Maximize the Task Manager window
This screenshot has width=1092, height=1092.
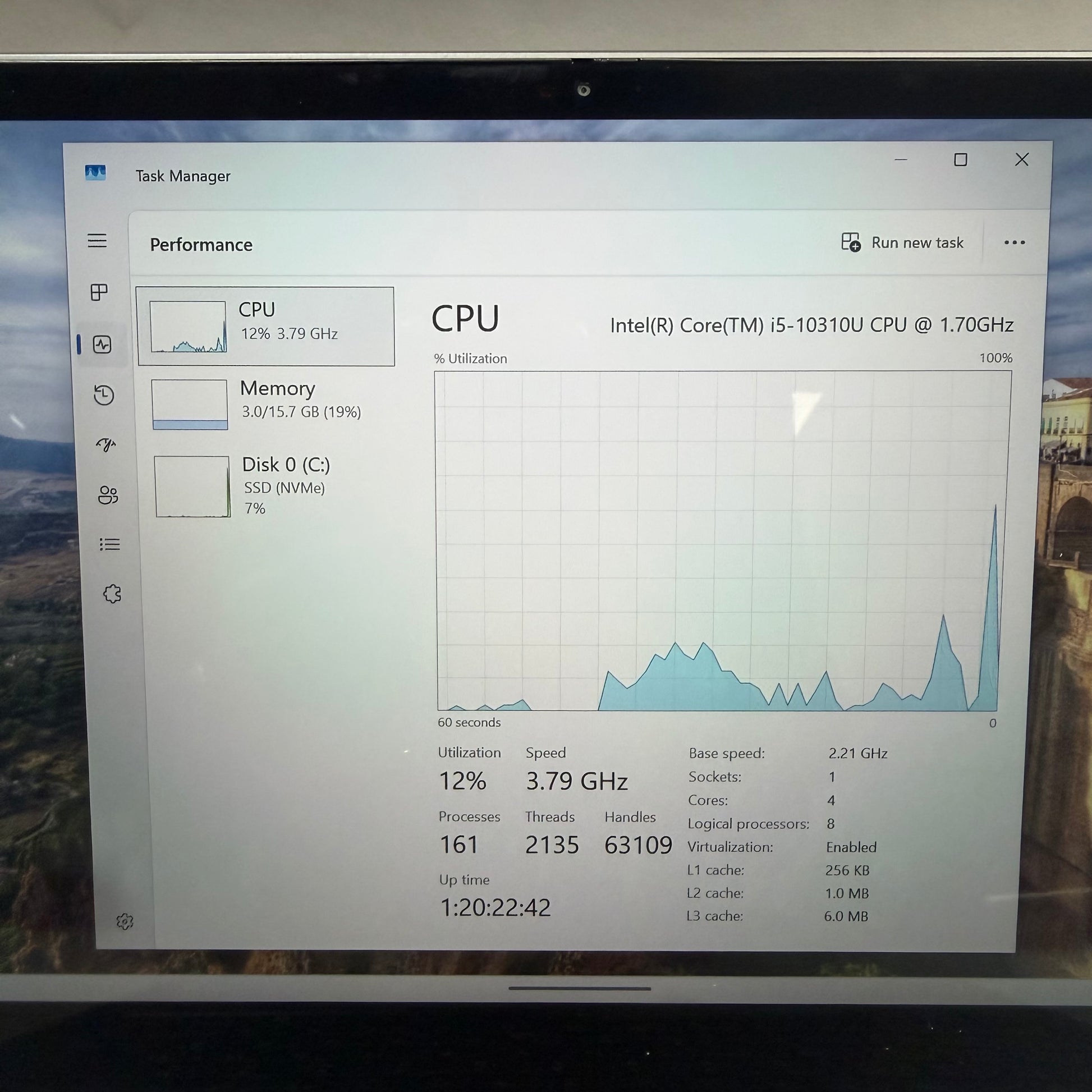point(960,160)
